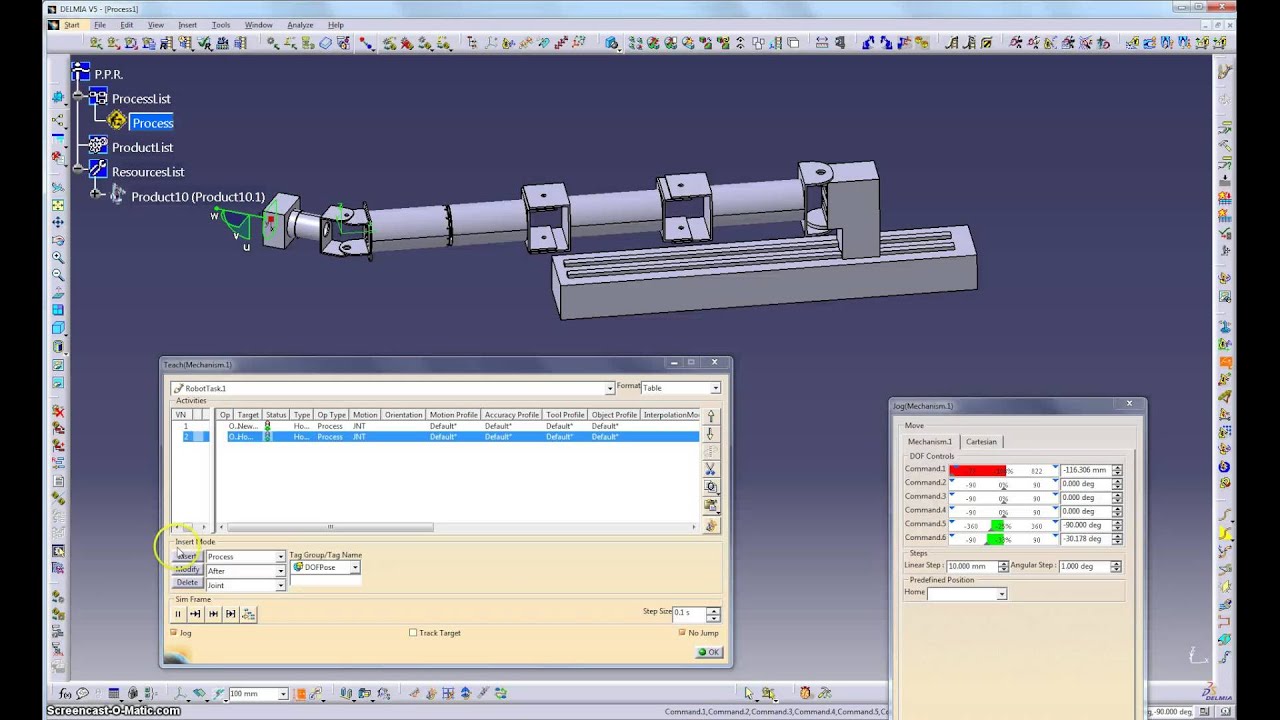Open the Home predefined position dropdown
The height and width of the screenshot is (720, 1280).
pyautogui.click(x=1001, y=594)
